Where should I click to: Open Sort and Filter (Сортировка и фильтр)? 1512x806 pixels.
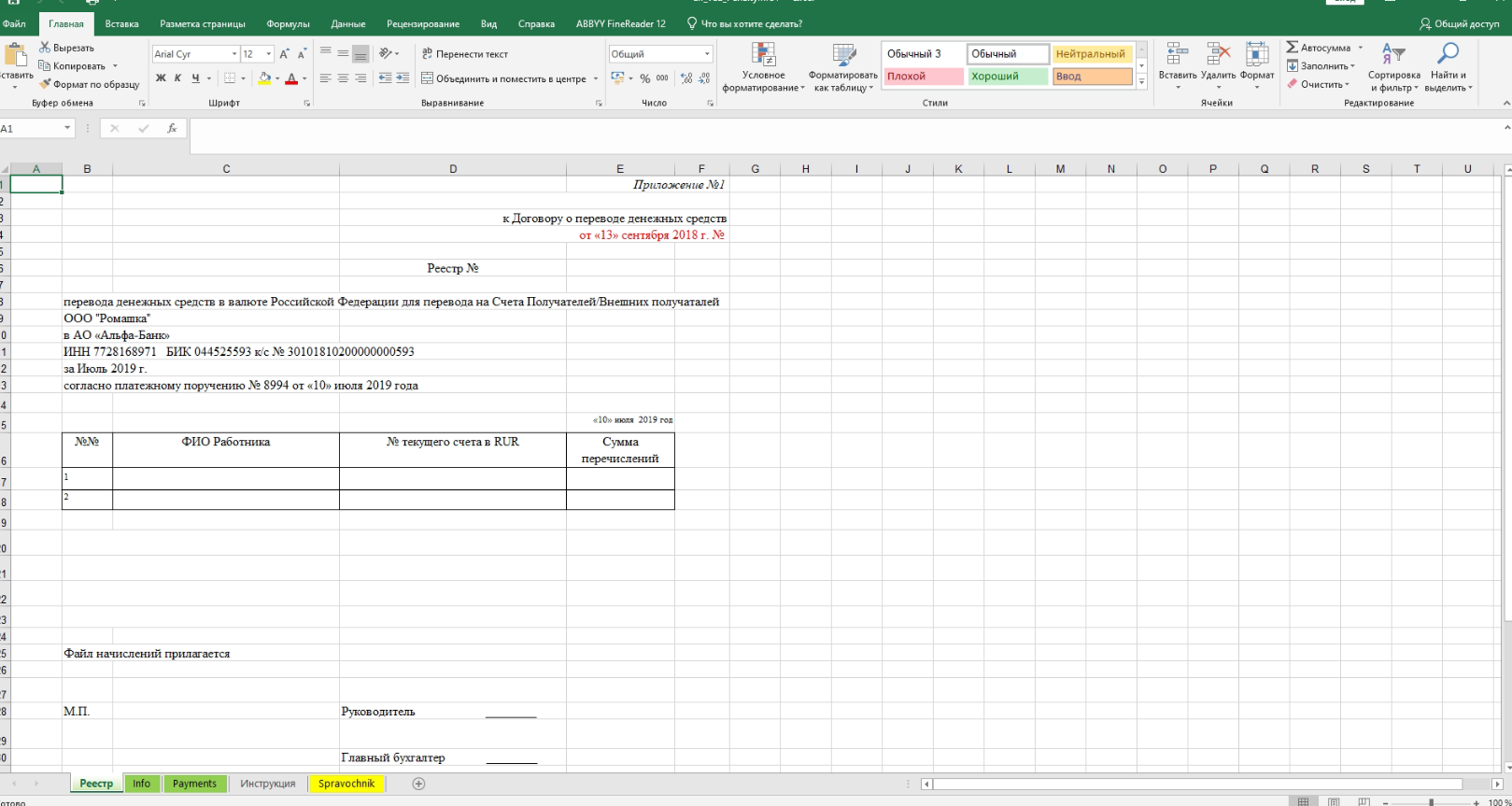pyautogui.click(x=1393, y=67)
